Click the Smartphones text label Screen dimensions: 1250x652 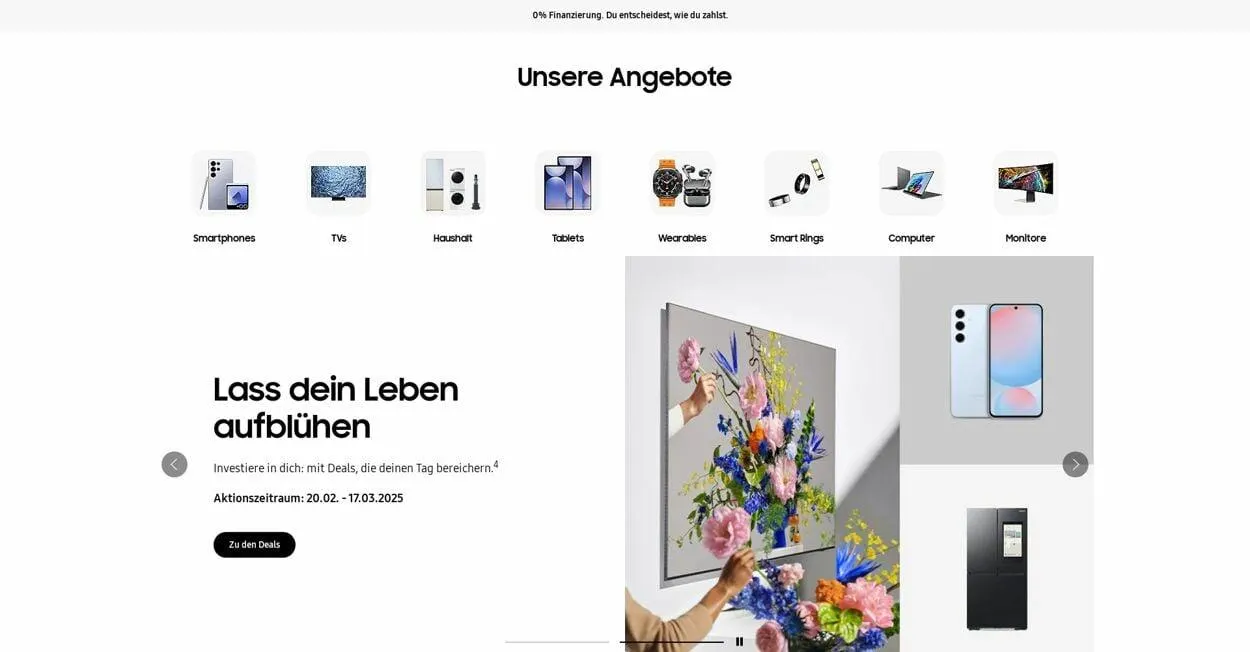(x=224, y=238)
